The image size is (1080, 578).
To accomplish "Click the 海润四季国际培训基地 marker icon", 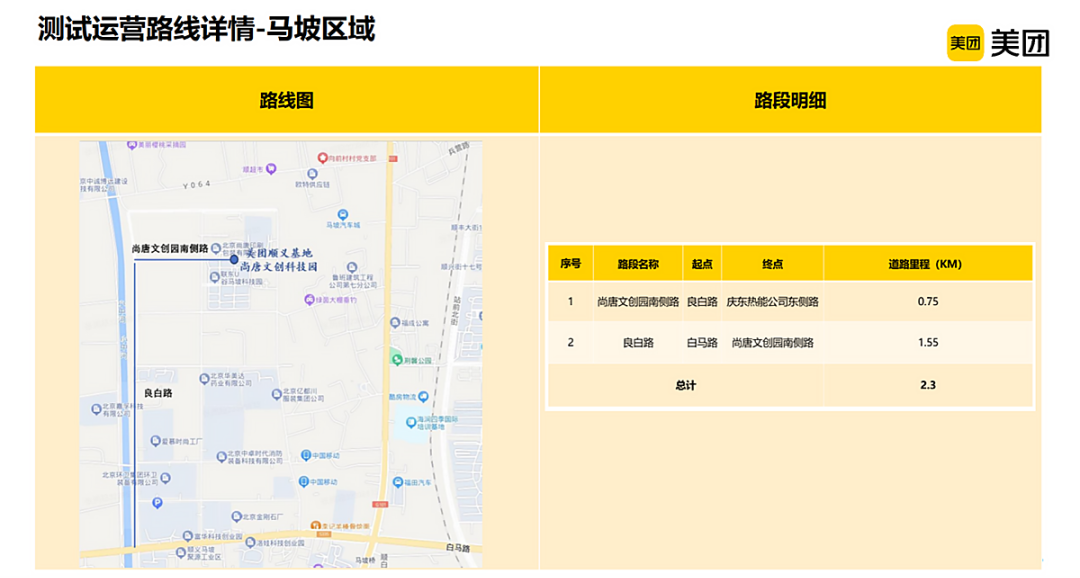I will pyautogui.click(x=411, y=422).
